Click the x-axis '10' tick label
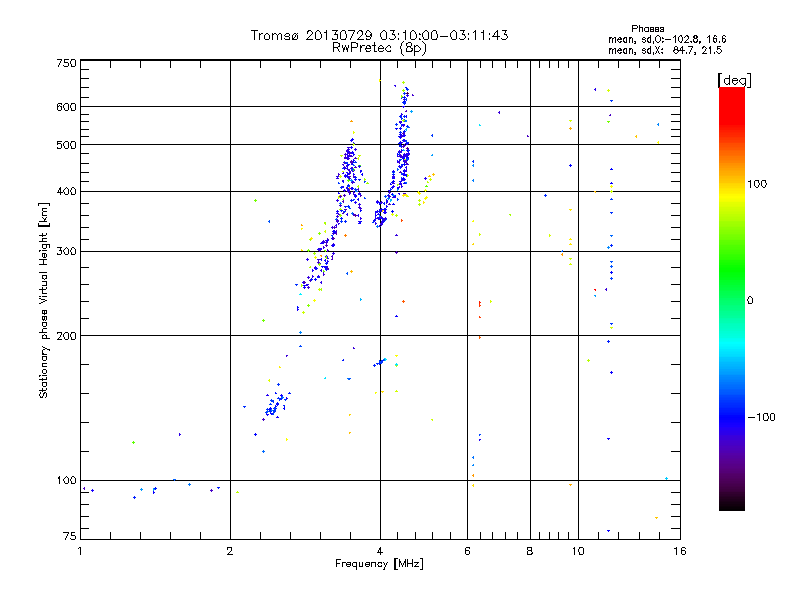The image size is (800, 600). click(578, 551)
